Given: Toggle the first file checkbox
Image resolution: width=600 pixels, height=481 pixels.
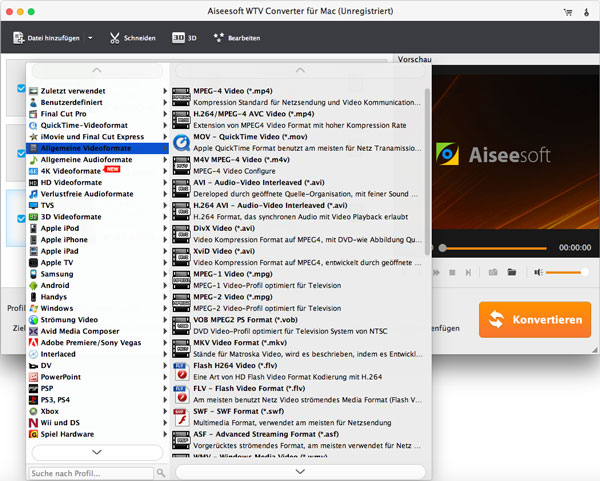Looking at the screenshot, I should pyautogui.click(x=21, y=88).
